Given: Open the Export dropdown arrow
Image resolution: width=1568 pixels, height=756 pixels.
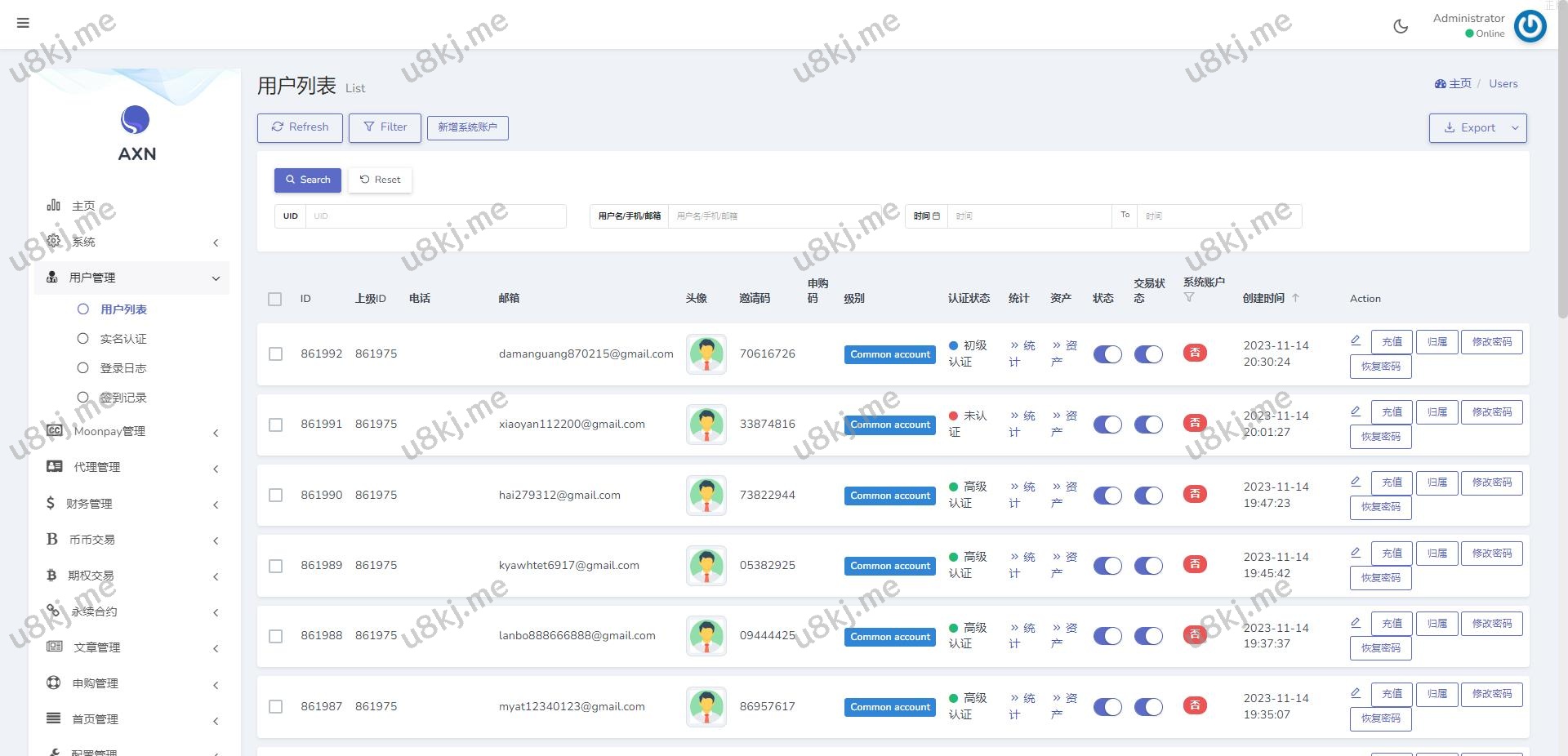Looking at the screenshot, I should point(1515,128).
